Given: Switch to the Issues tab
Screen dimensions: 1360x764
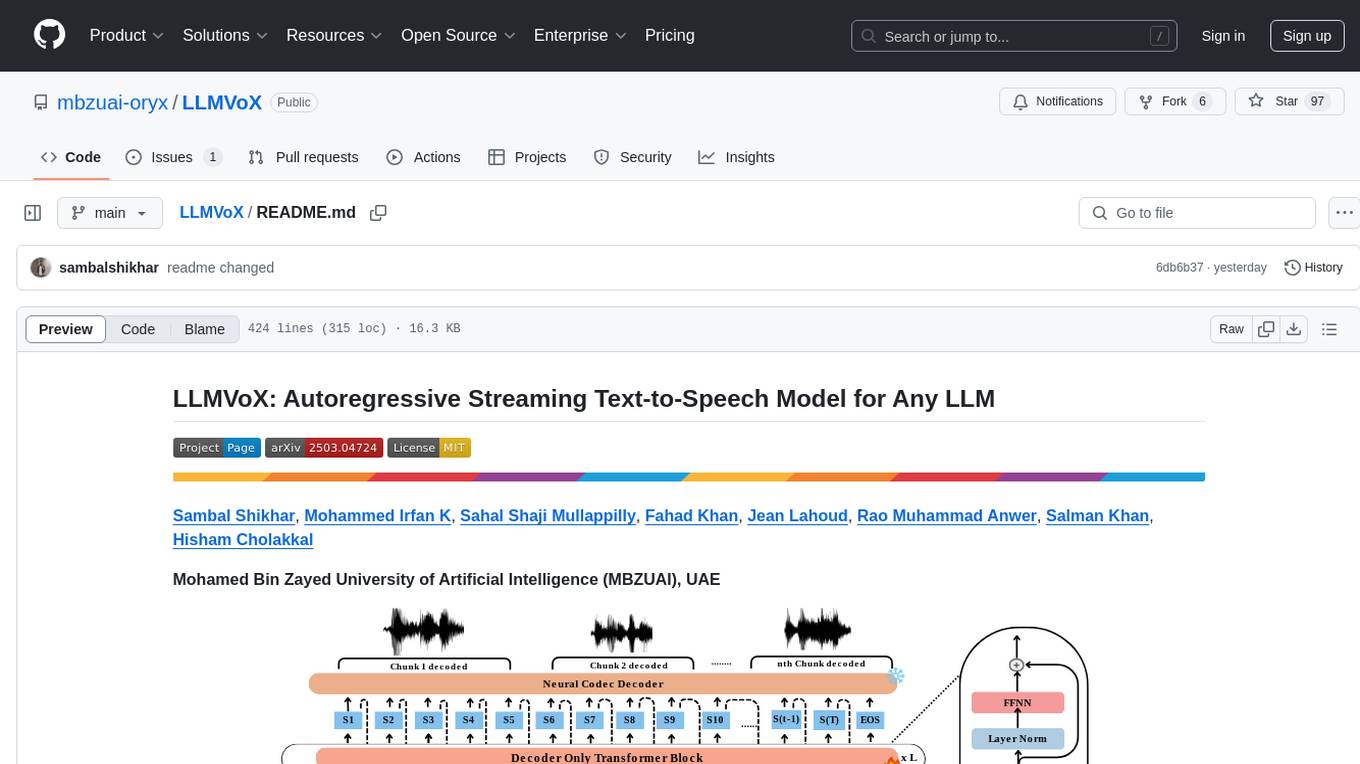Looking at the screenshot, I should [x=173, y=157].
